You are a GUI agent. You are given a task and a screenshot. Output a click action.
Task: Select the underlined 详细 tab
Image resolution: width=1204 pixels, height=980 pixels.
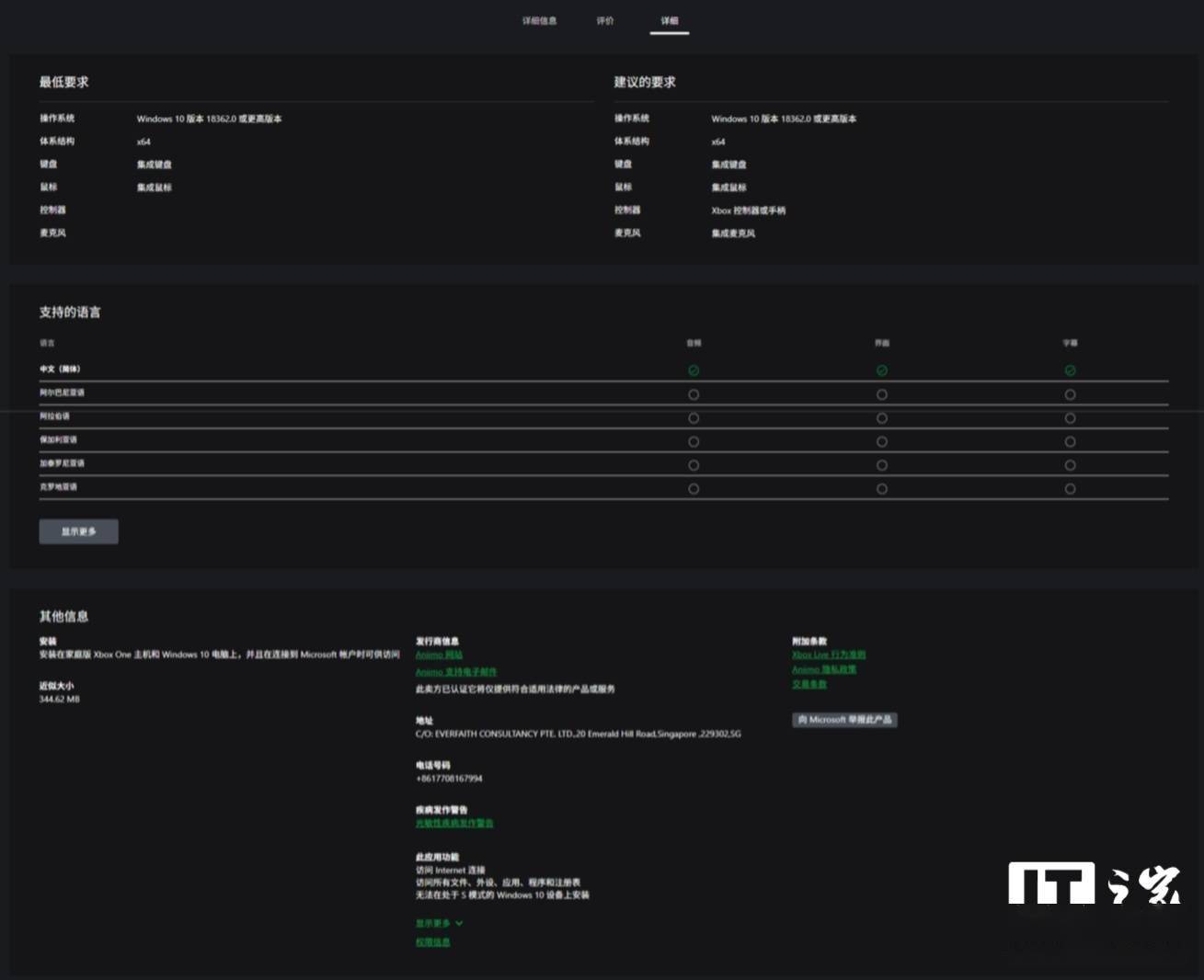click(x=669, y=21)
